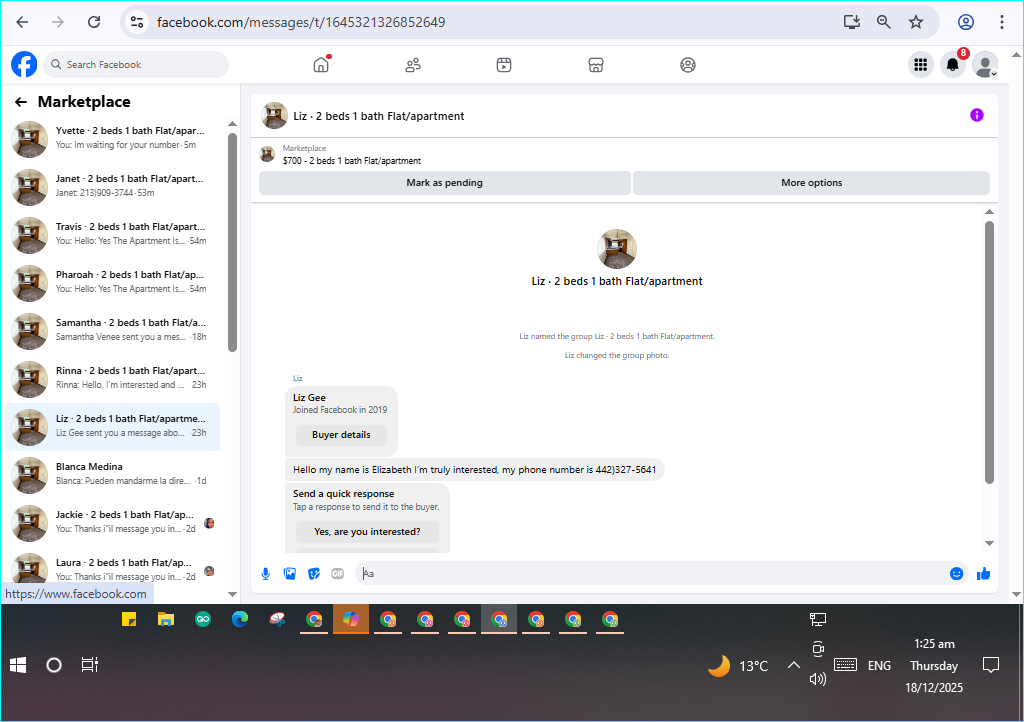
Task: Attach a photo using the image icon
Action: pos(290,574)
